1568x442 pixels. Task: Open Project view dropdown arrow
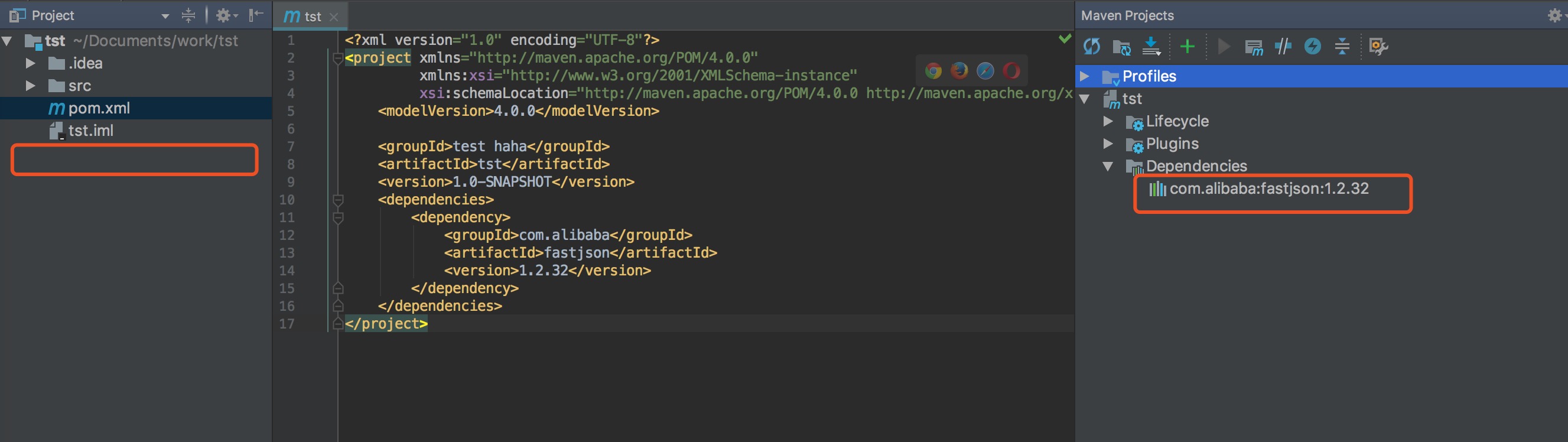point(165,17)
